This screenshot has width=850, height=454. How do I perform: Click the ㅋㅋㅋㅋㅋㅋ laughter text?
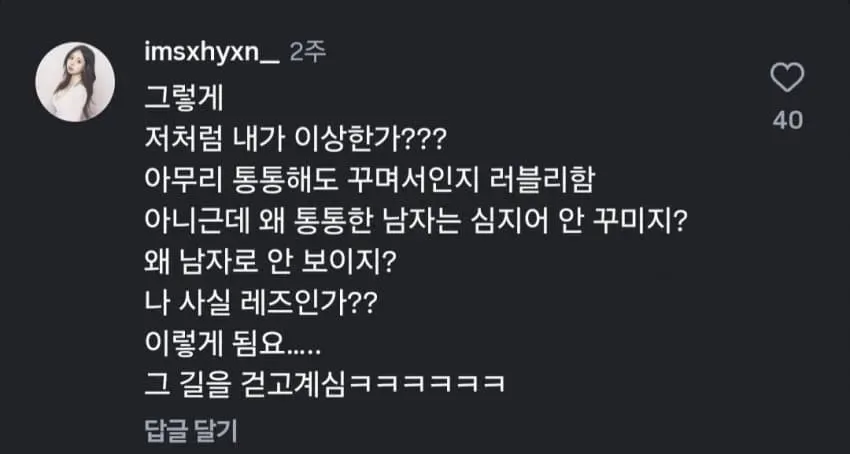pos(428,385)
